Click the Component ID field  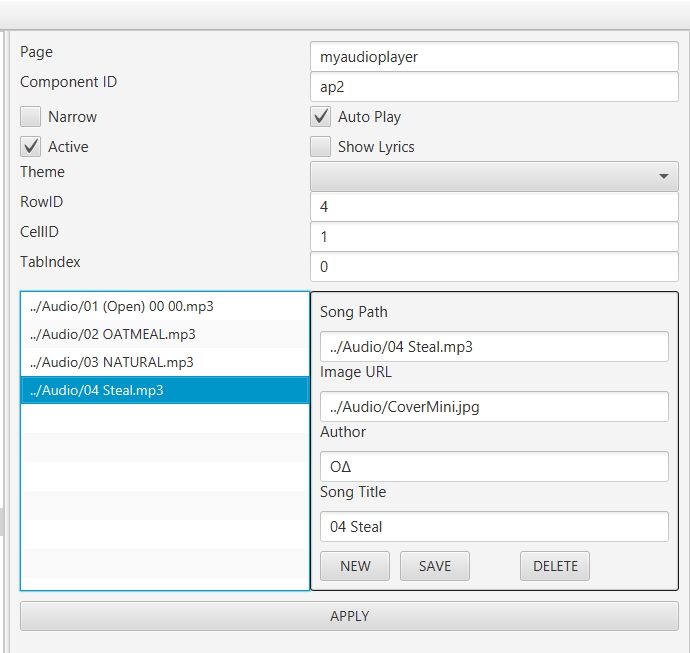[494, 87]
